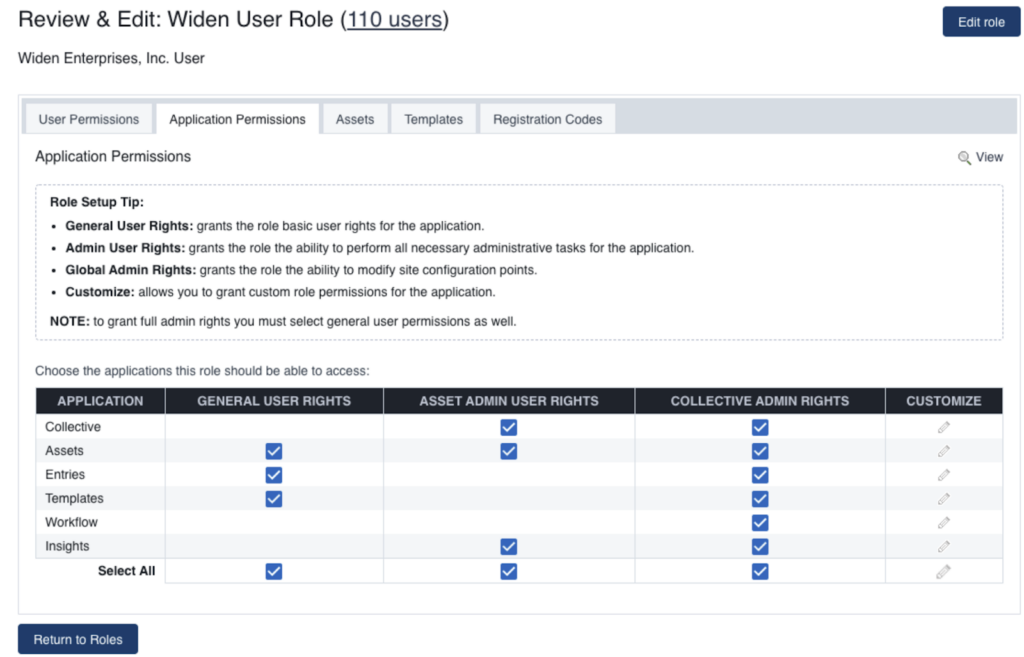Open the Assets tab
This screenshot has width=1024, height=657.
(355, 120)
